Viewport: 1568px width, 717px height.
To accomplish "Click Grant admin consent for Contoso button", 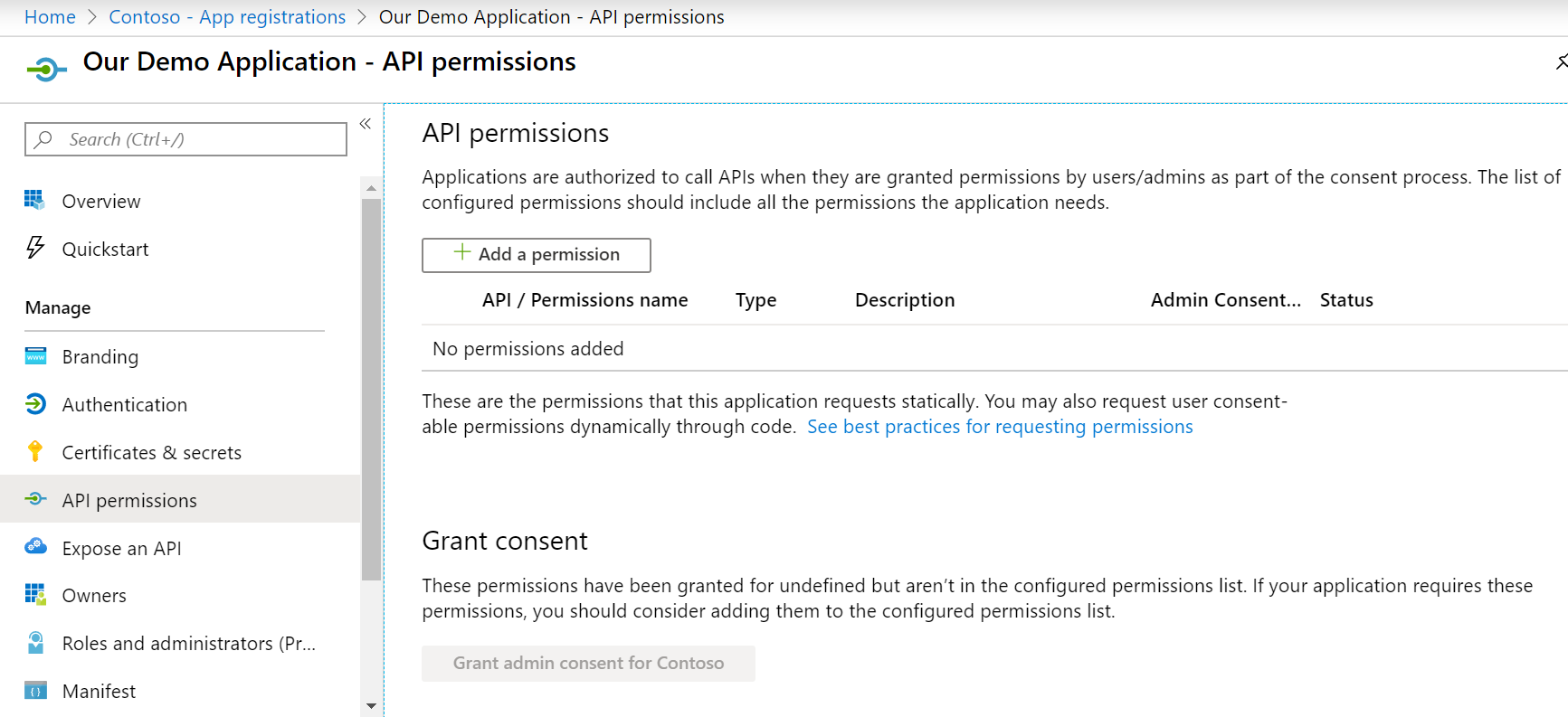I will pos(588,663).
